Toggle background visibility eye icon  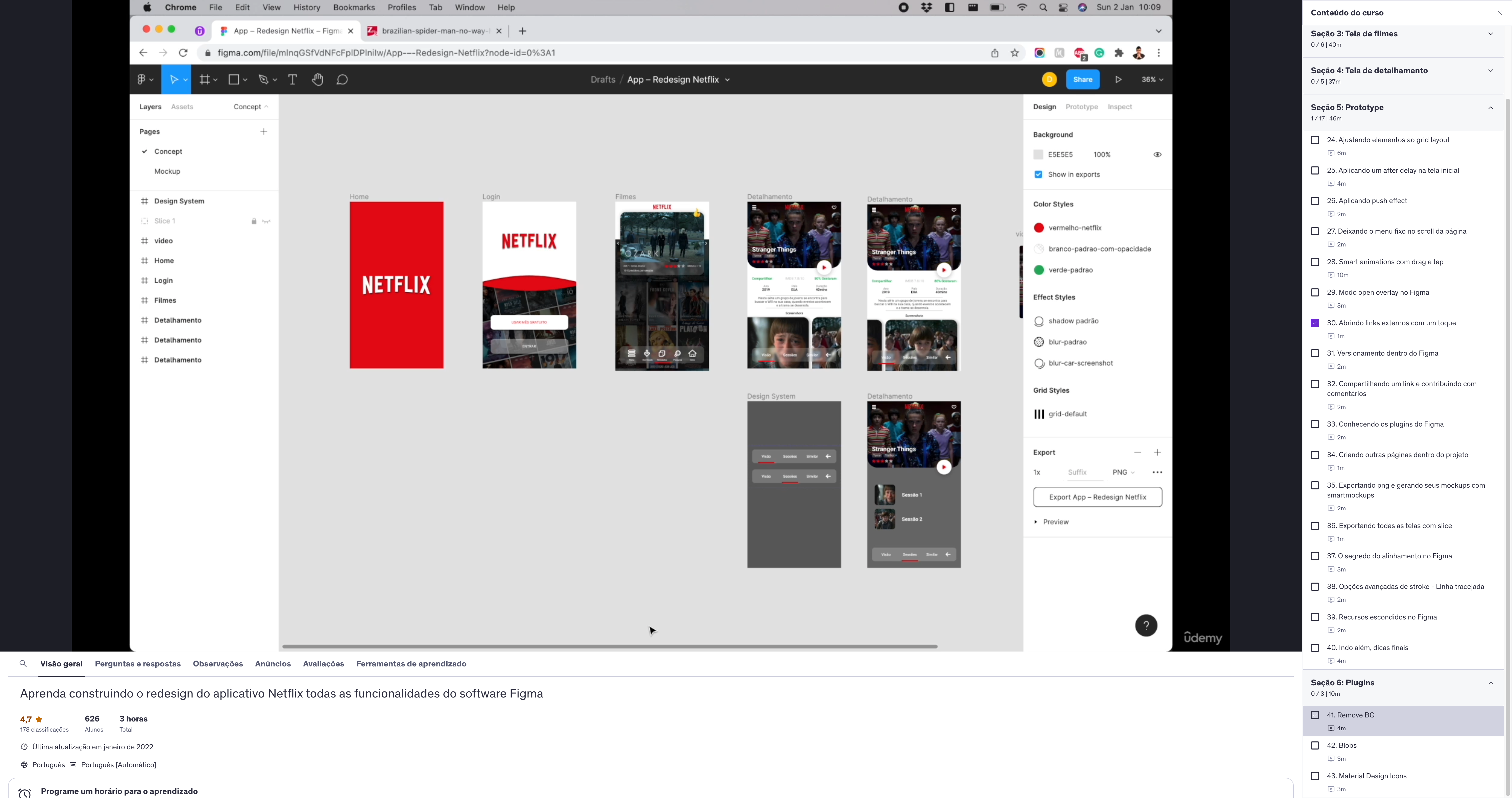1157,155
